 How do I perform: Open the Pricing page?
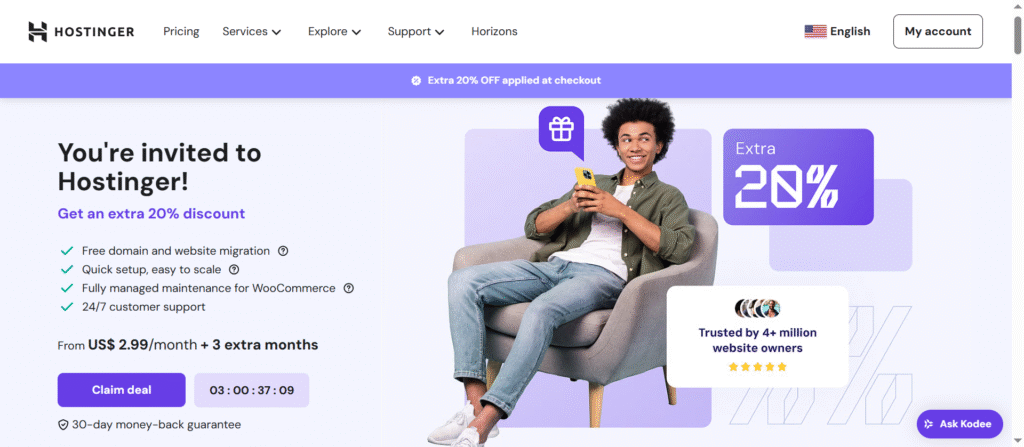point(181,31)
